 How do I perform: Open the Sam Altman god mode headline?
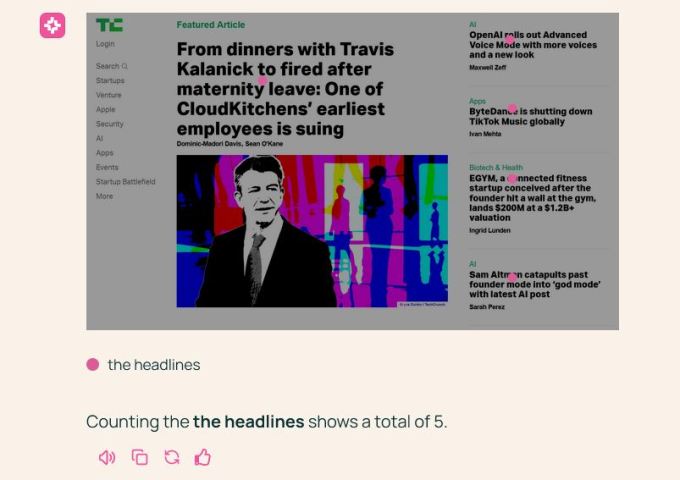pyautogui.click(x=535, y=284)
